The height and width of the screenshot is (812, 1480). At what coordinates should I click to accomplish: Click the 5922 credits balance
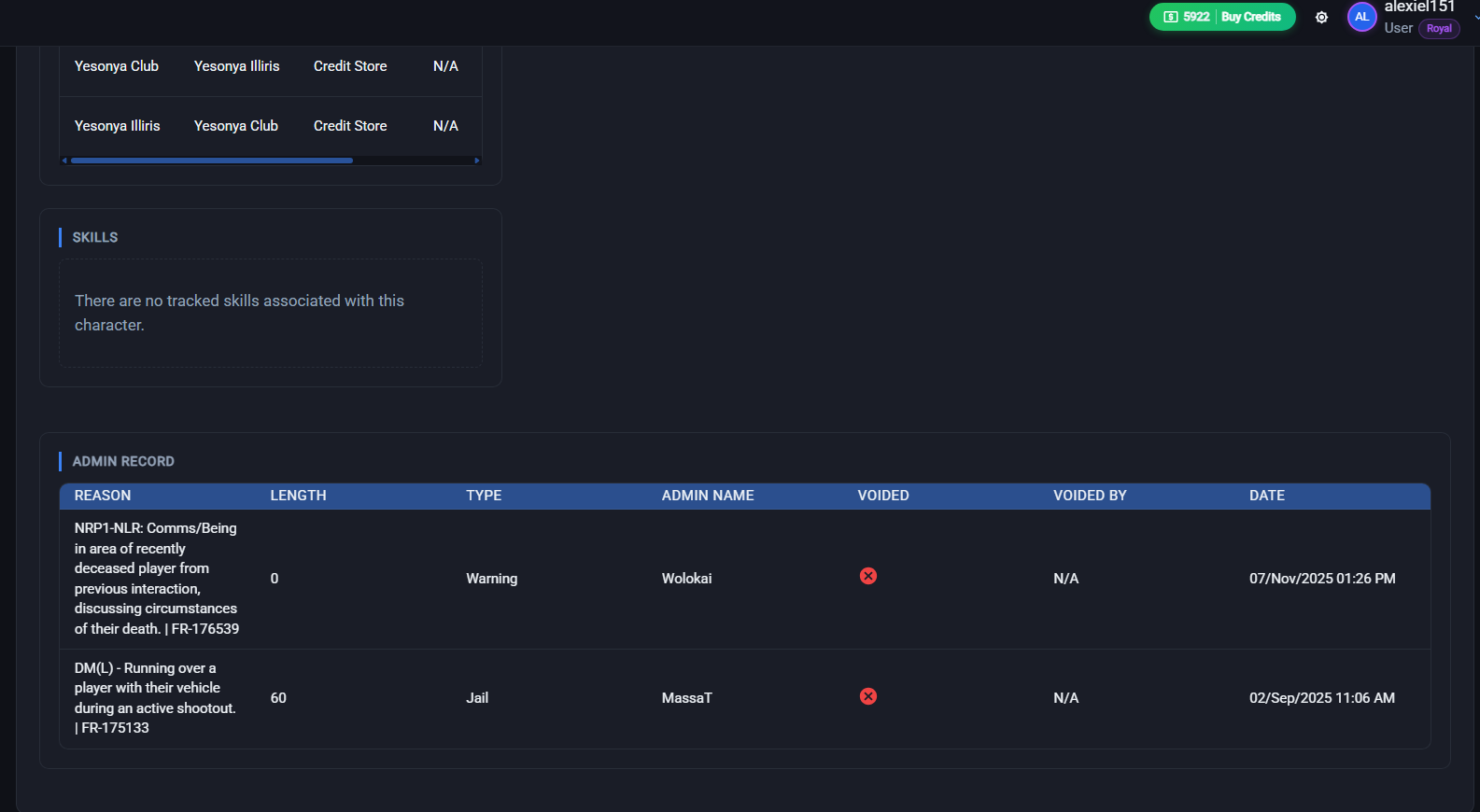point(1196,17)
